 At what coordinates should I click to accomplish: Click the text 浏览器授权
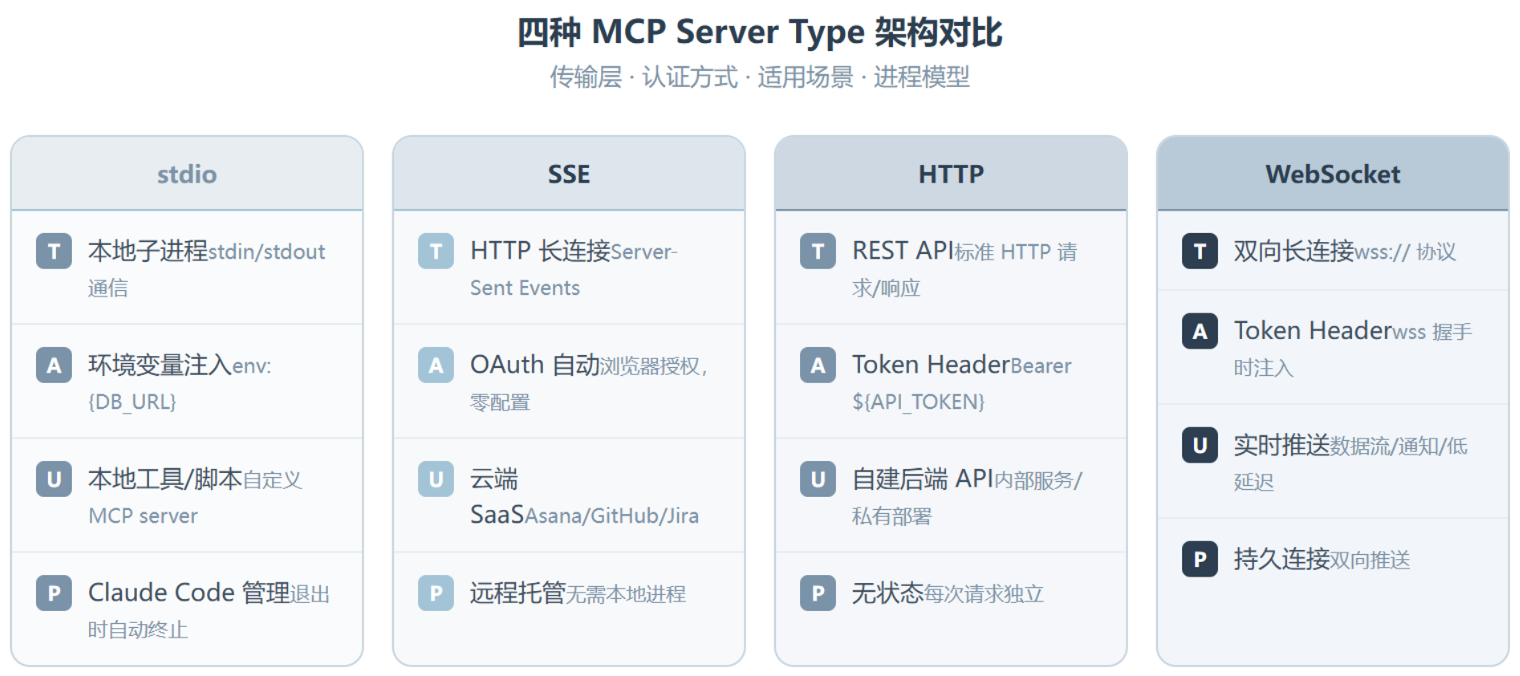(650, 366)
